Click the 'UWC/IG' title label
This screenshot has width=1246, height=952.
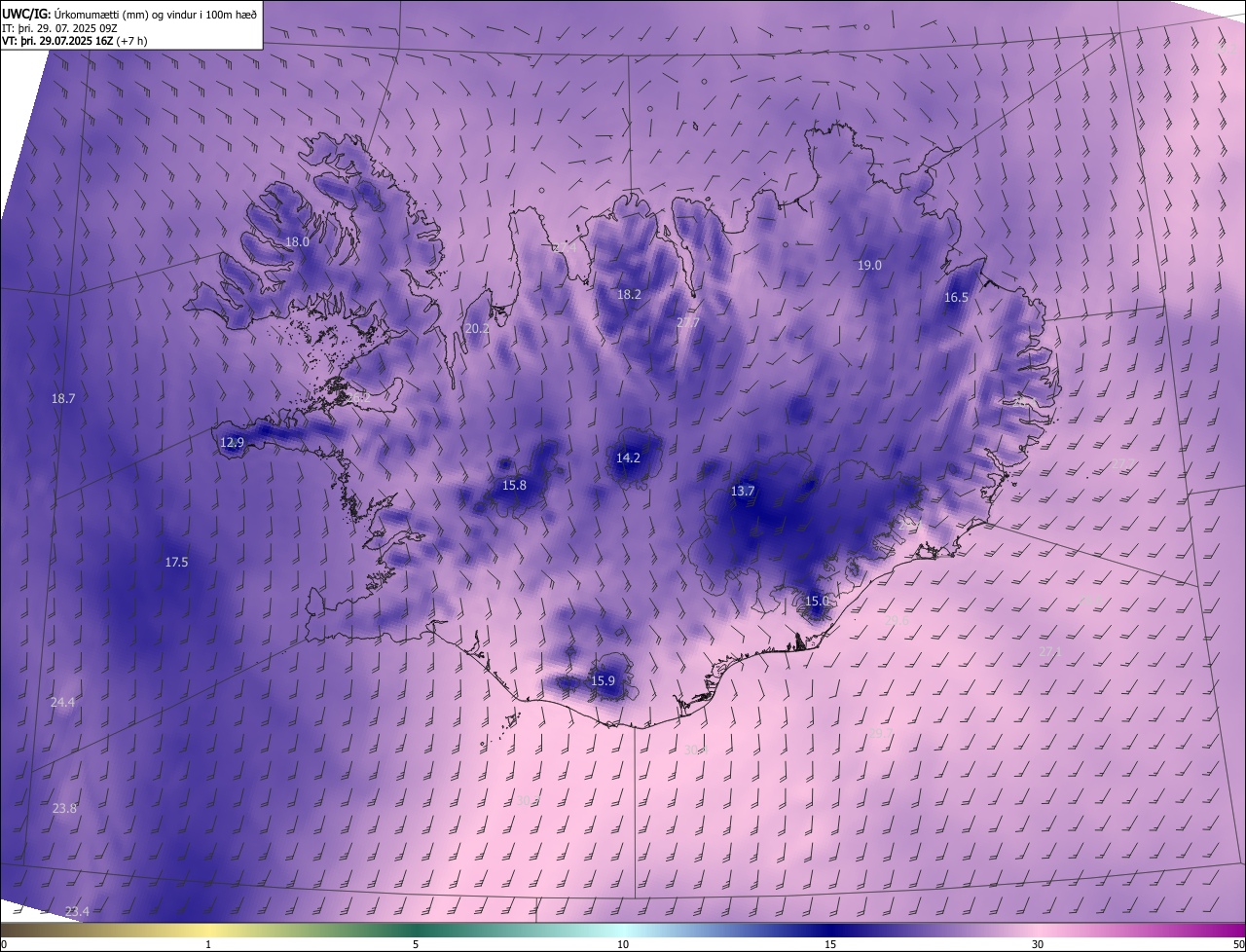(26, 14)
